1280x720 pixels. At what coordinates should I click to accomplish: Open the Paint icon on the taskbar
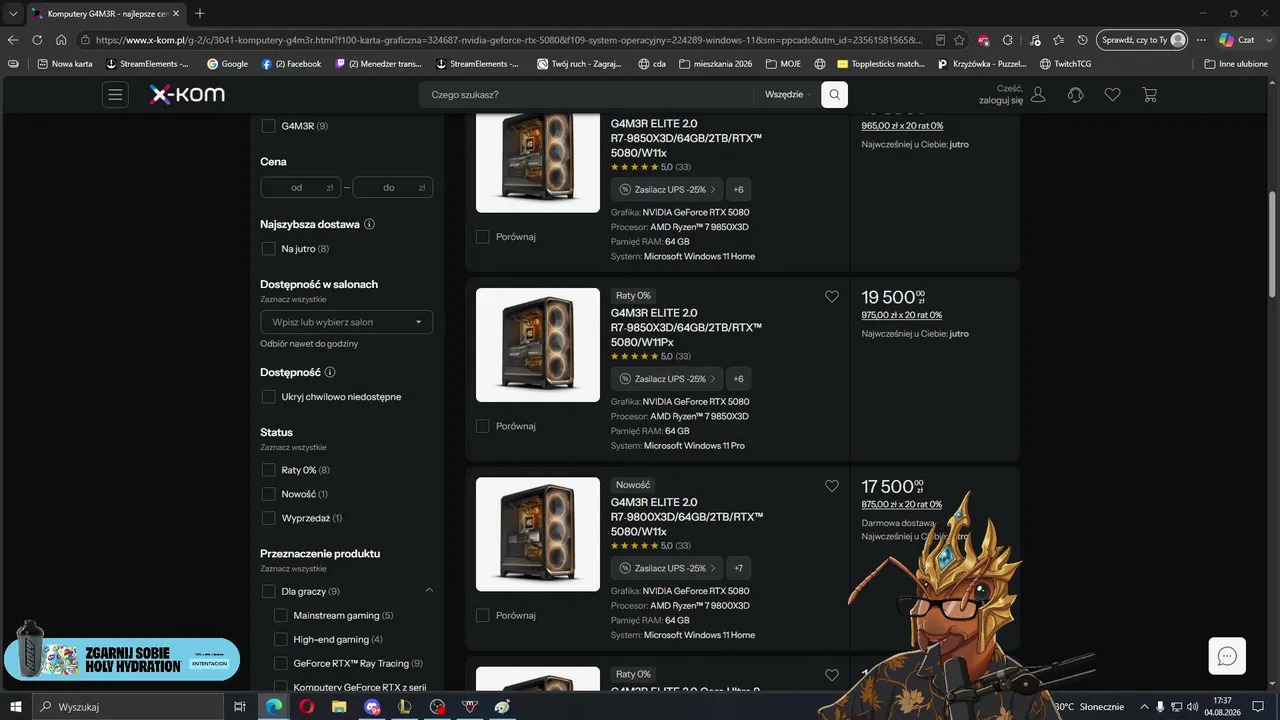pyautogui.click(x=502, y=707)
